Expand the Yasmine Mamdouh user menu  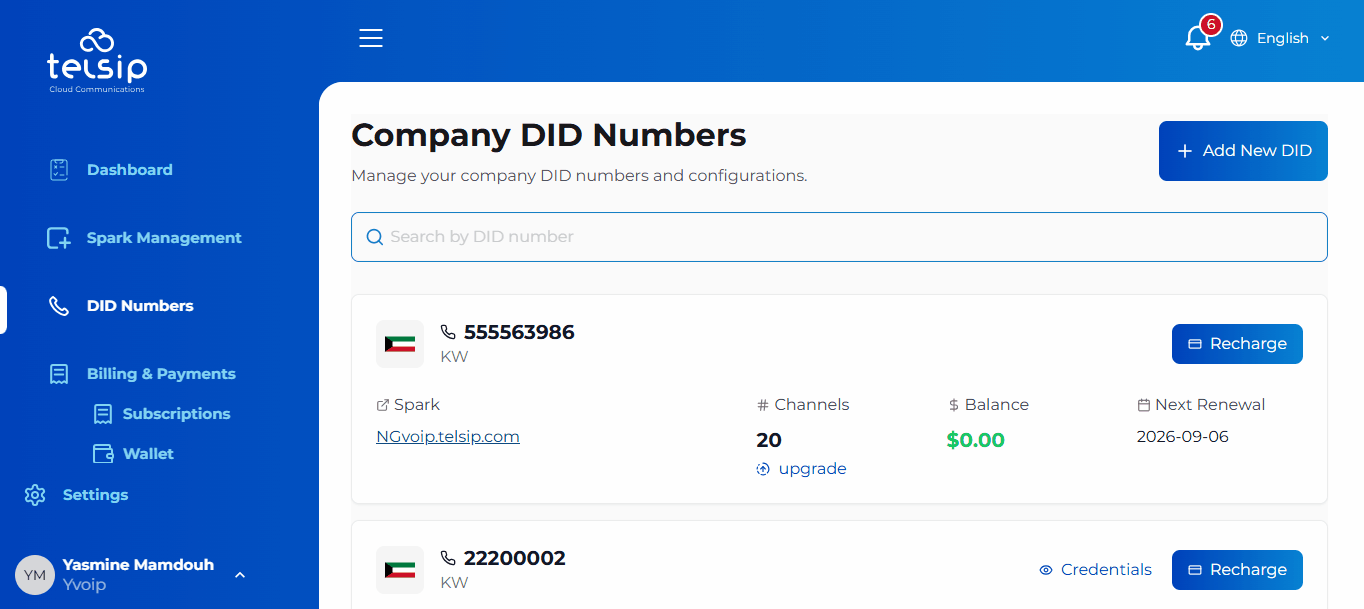[x=240, y=575]
